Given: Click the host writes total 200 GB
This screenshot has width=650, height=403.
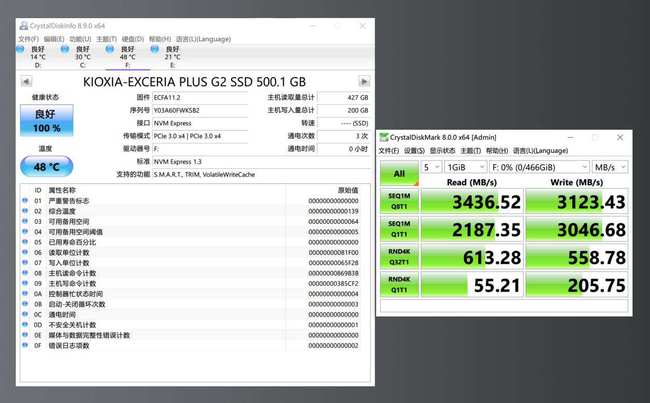Looking at the screenshot, I should tap(344, 110).
